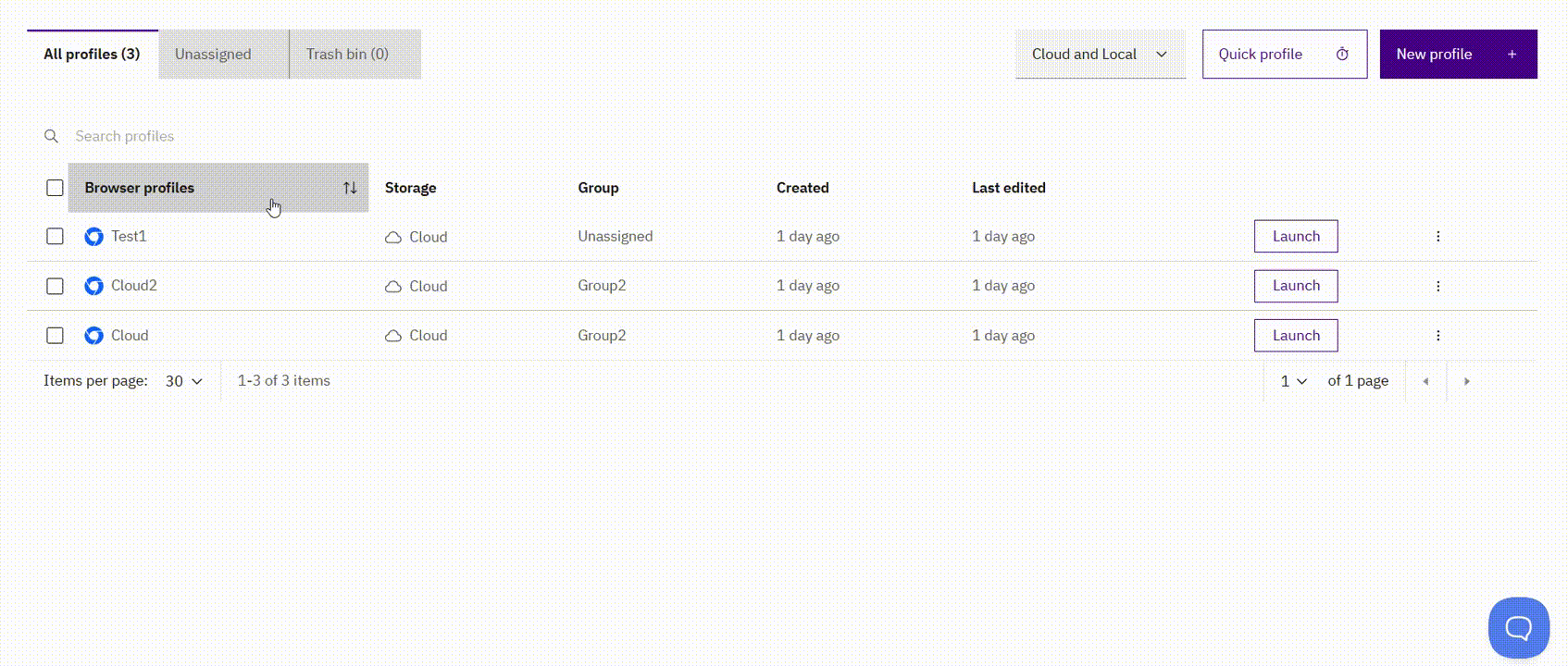Viewport: 1568px width, 666px height.
Task: Check the Test1 profile checkbox
Action: (55, 236)
